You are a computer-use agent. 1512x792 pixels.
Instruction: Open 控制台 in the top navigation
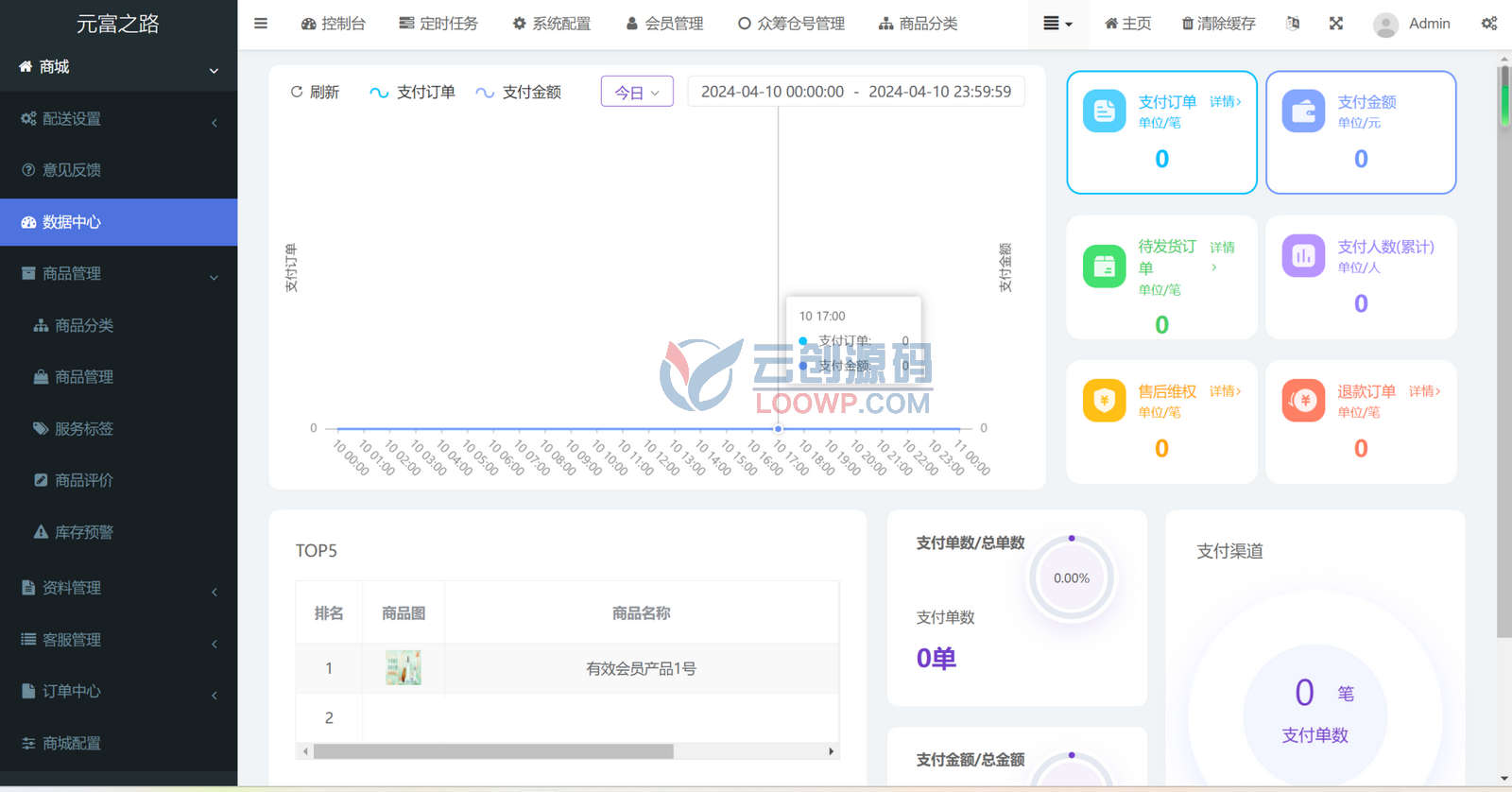pyautogui.click(x=333, y=24)
